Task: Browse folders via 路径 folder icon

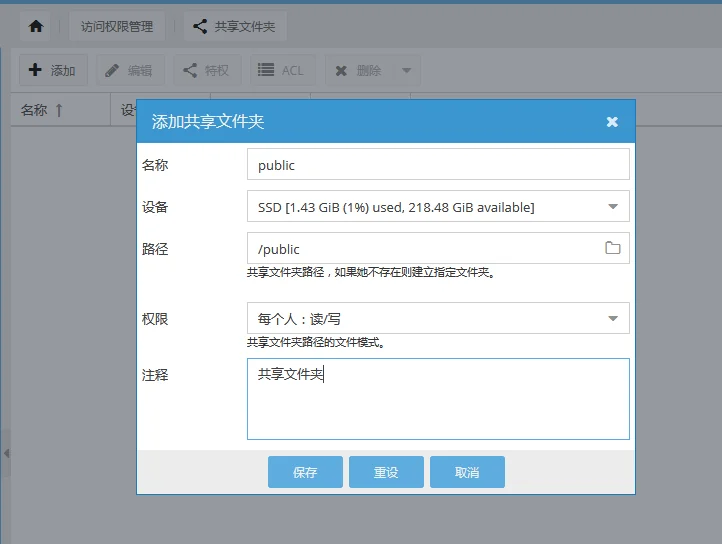Action: [x=612, y=248]
